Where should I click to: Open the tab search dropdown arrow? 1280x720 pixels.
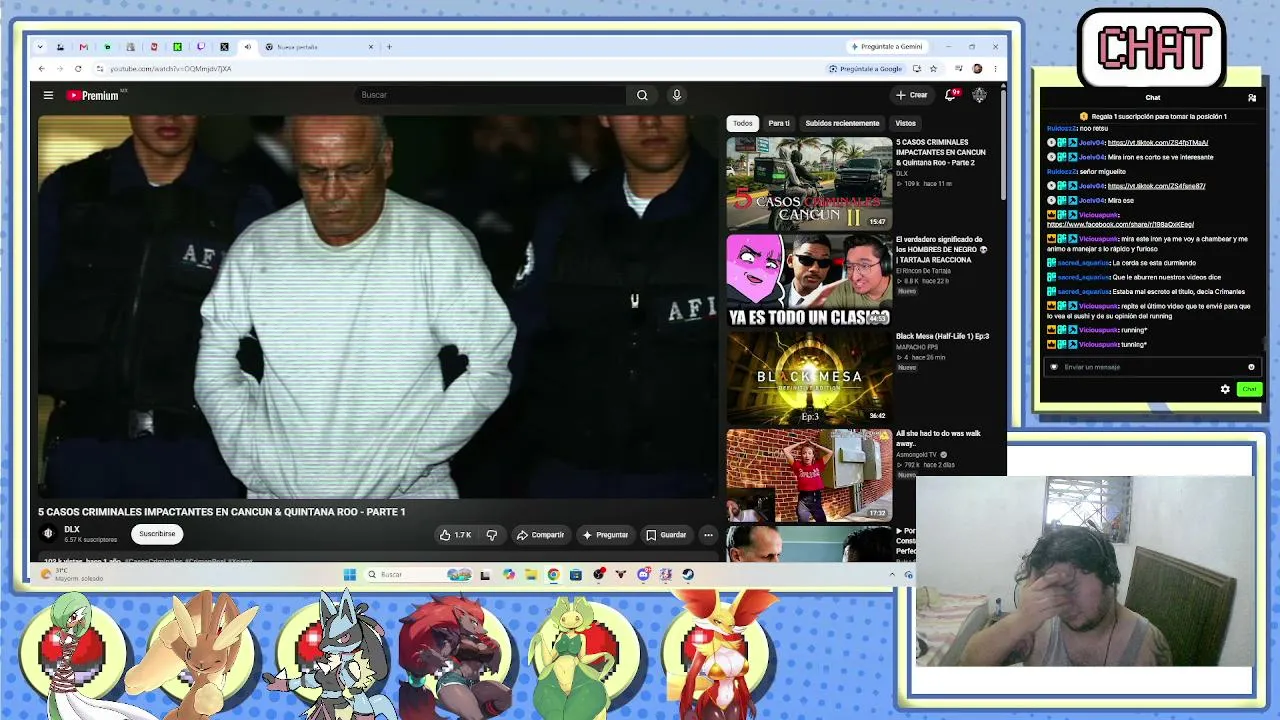coord(40,47)
